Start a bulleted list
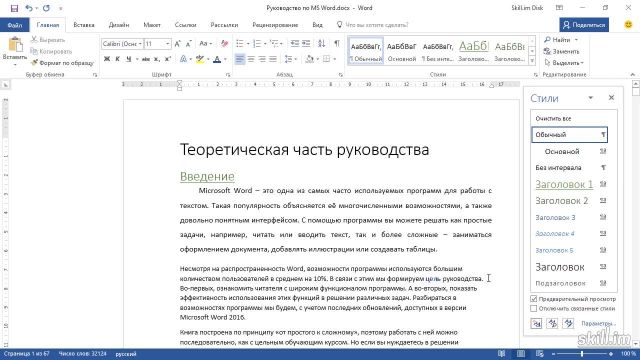Viewport: 640px width, 360px height. [240, 44]
